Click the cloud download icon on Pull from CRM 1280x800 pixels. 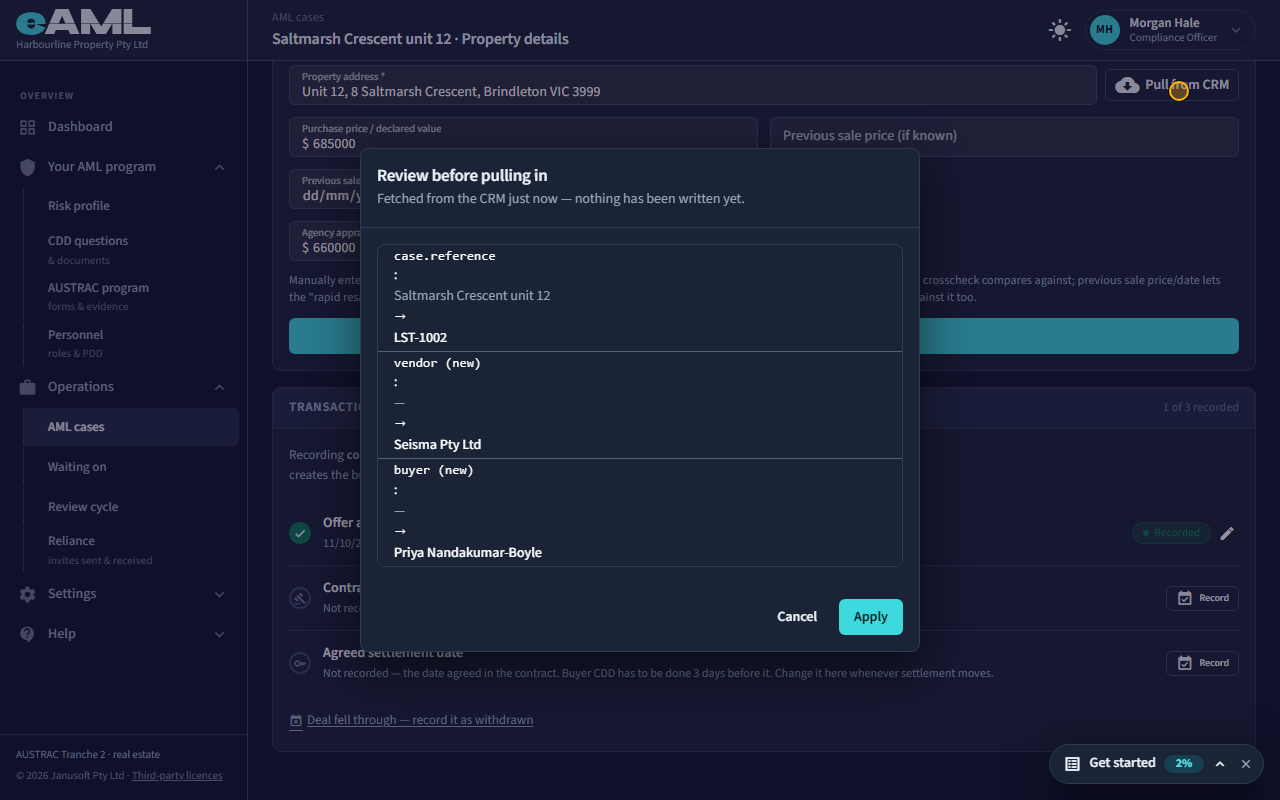click(x=1127, y=85)
